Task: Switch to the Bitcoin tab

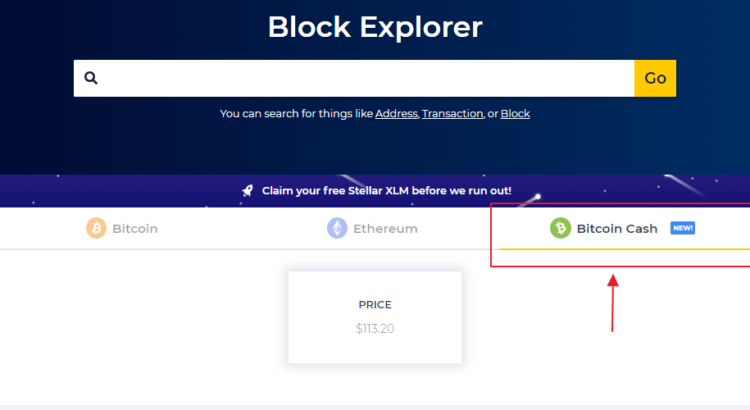Action: click(134, 228)
